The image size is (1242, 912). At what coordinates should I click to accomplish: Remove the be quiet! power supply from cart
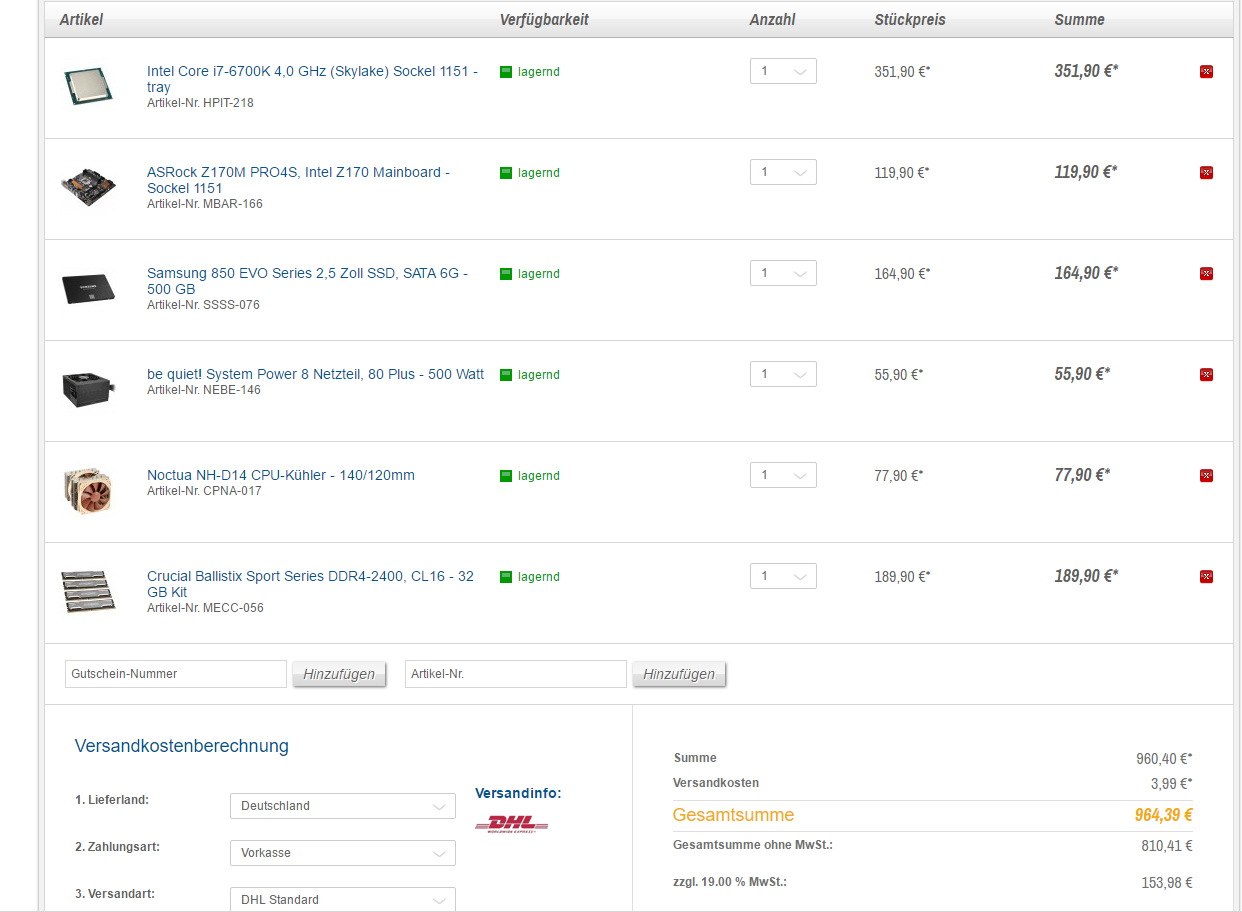(x=1206, y=375)
